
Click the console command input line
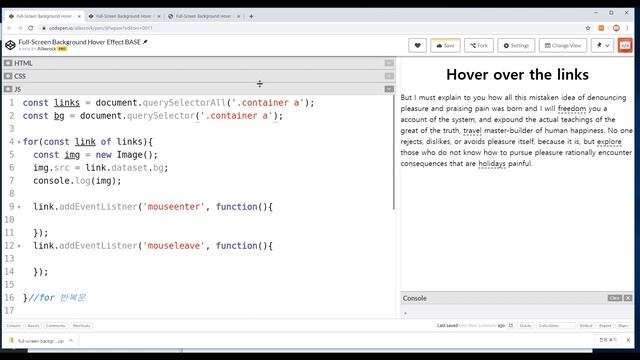click(517, 313)
